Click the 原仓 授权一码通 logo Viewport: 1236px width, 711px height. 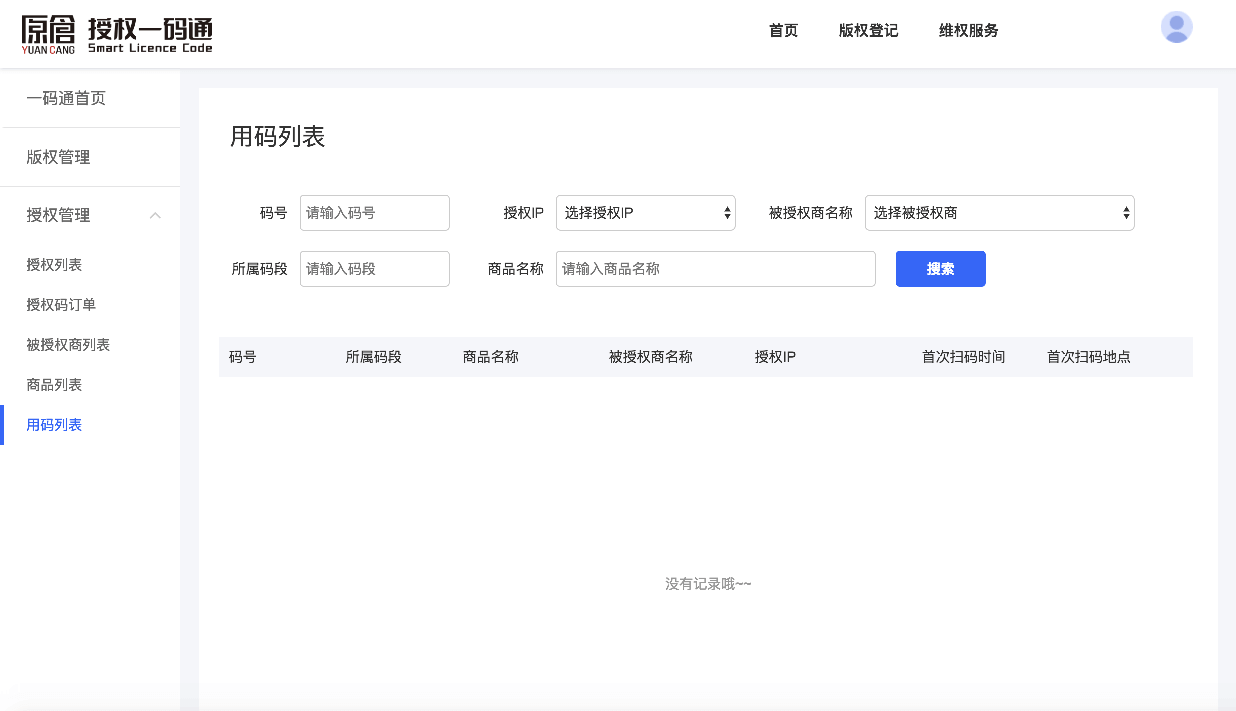click(x=117, y=34)
